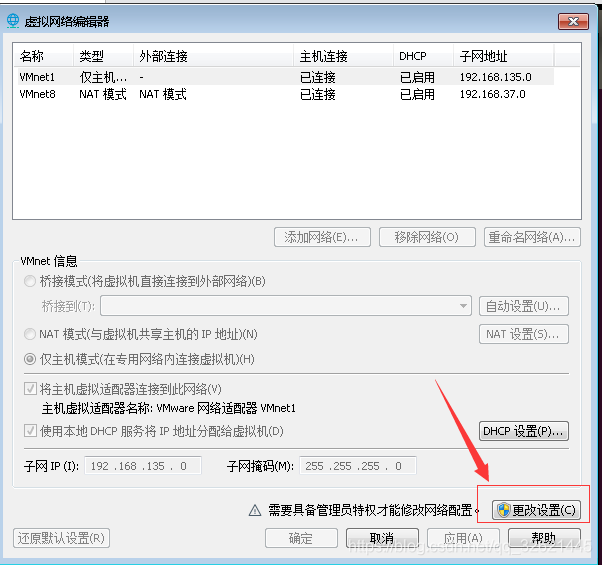Viewport: 602px width, 565px height.
Task: Click the 子网掩码 input field
Action: [x=358, y=466]
